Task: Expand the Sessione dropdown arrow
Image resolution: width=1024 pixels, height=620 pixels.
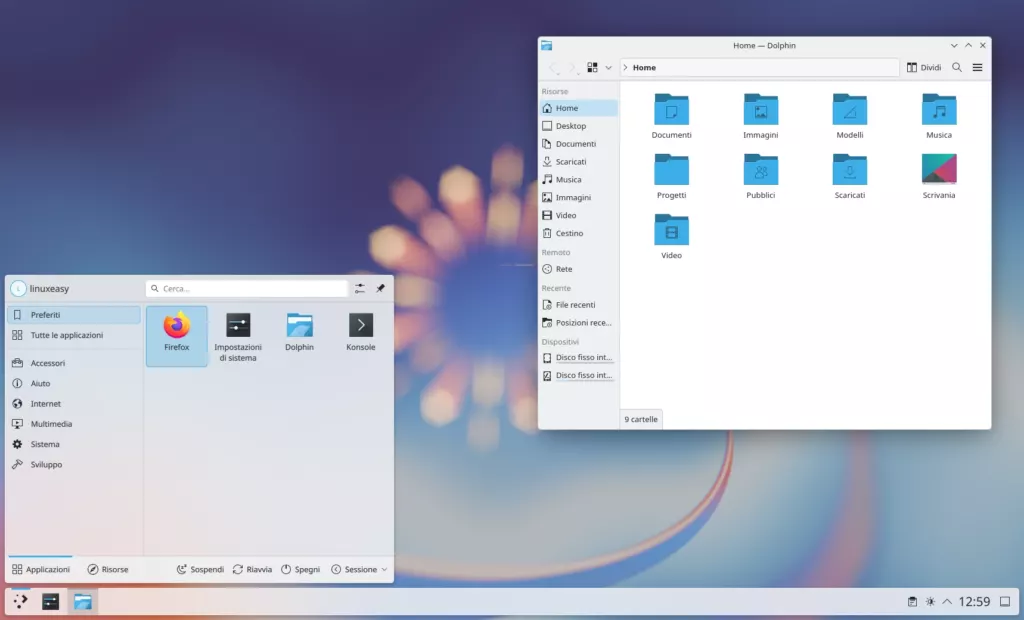Action: click(x=384, y=569)
